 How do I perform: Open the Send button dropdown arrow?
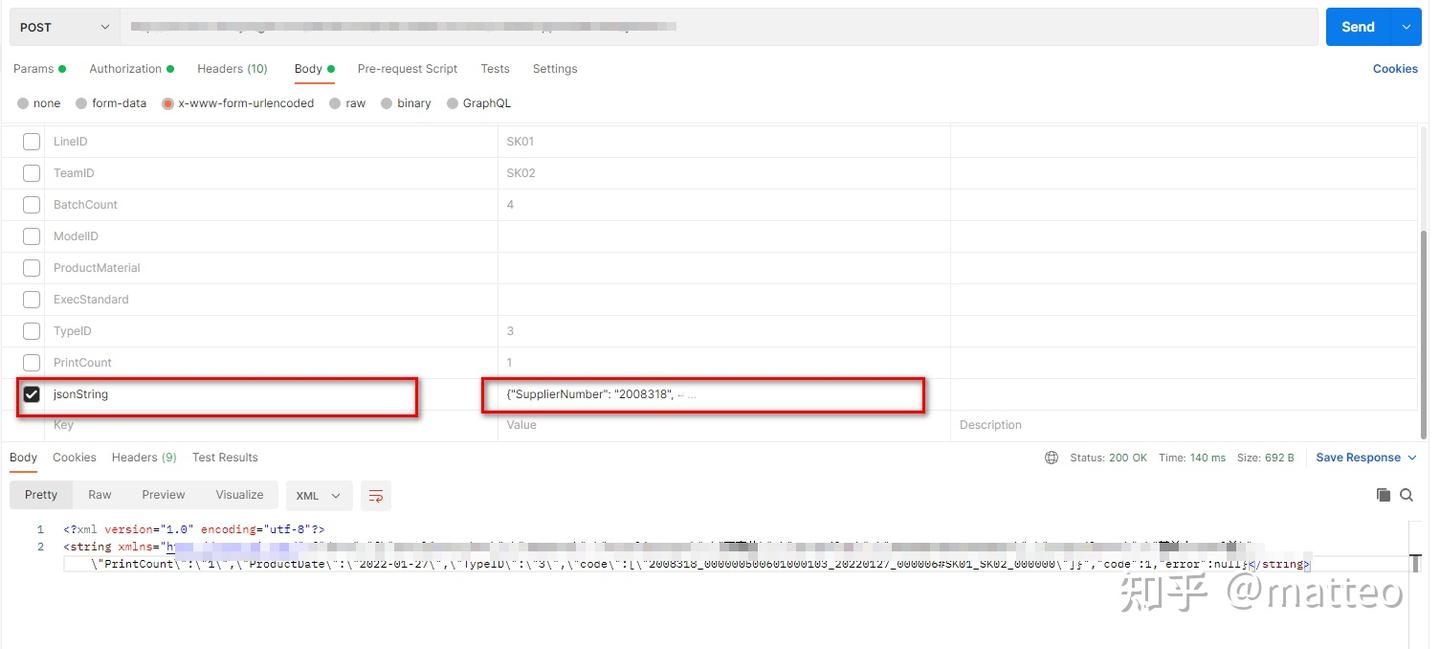pos(1406,25)
